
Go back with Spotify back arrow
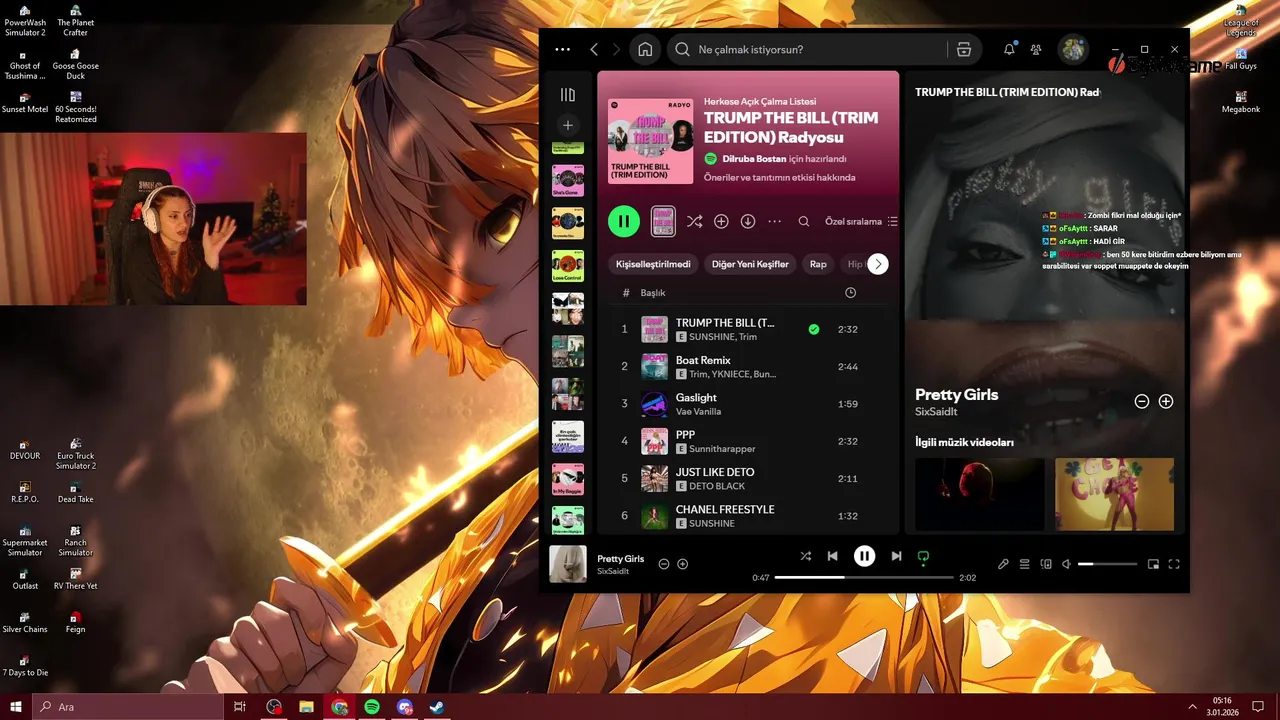pyautogui.click(x=594, y=49)
